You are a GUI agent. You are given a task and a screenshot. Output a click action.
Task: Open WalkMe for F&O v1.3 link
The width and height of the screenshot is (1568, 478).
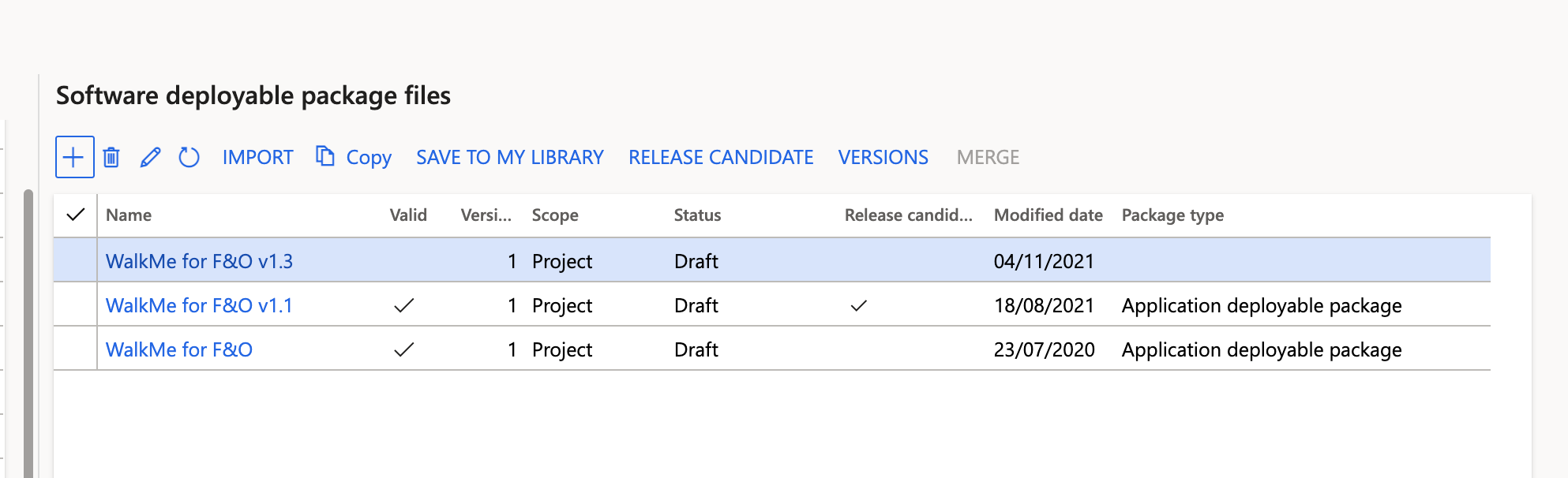tap(199, 261)
